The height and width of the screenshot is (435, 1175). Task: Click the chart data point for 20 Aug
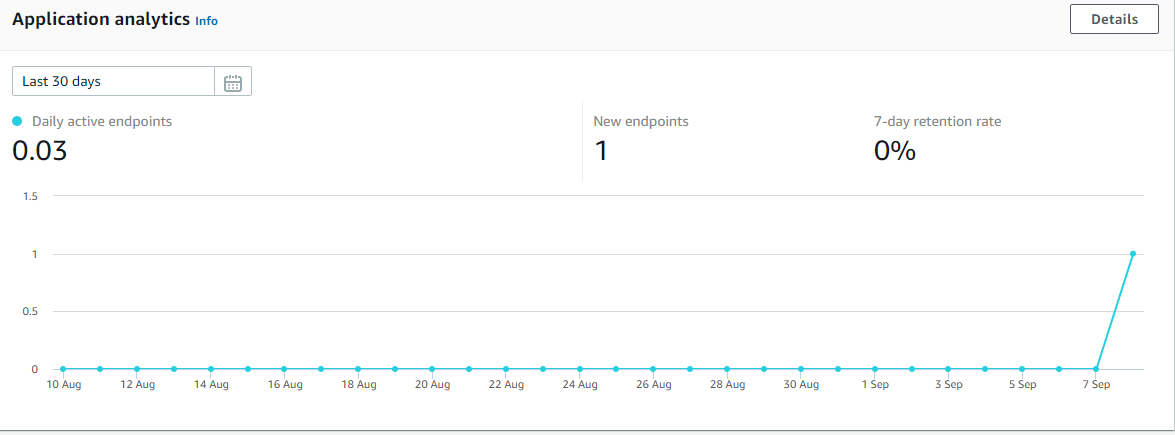pyautogui.click(x=432, y=369)
